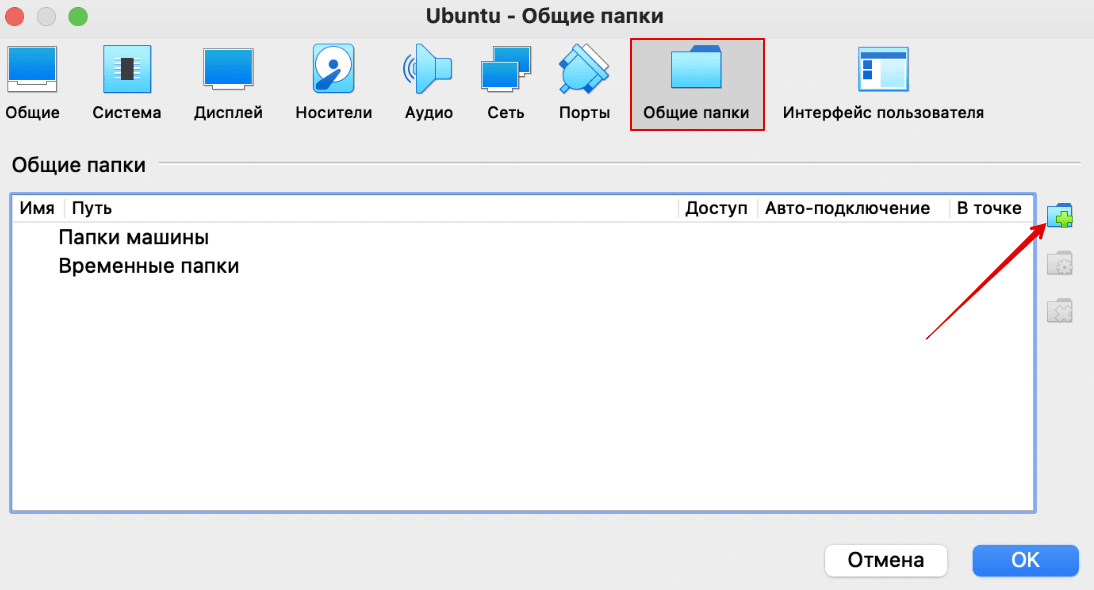The height and width of the screenshot is (590, 1094).
Task: Confirm settings with the OK button
Action: coord(1025,560)
